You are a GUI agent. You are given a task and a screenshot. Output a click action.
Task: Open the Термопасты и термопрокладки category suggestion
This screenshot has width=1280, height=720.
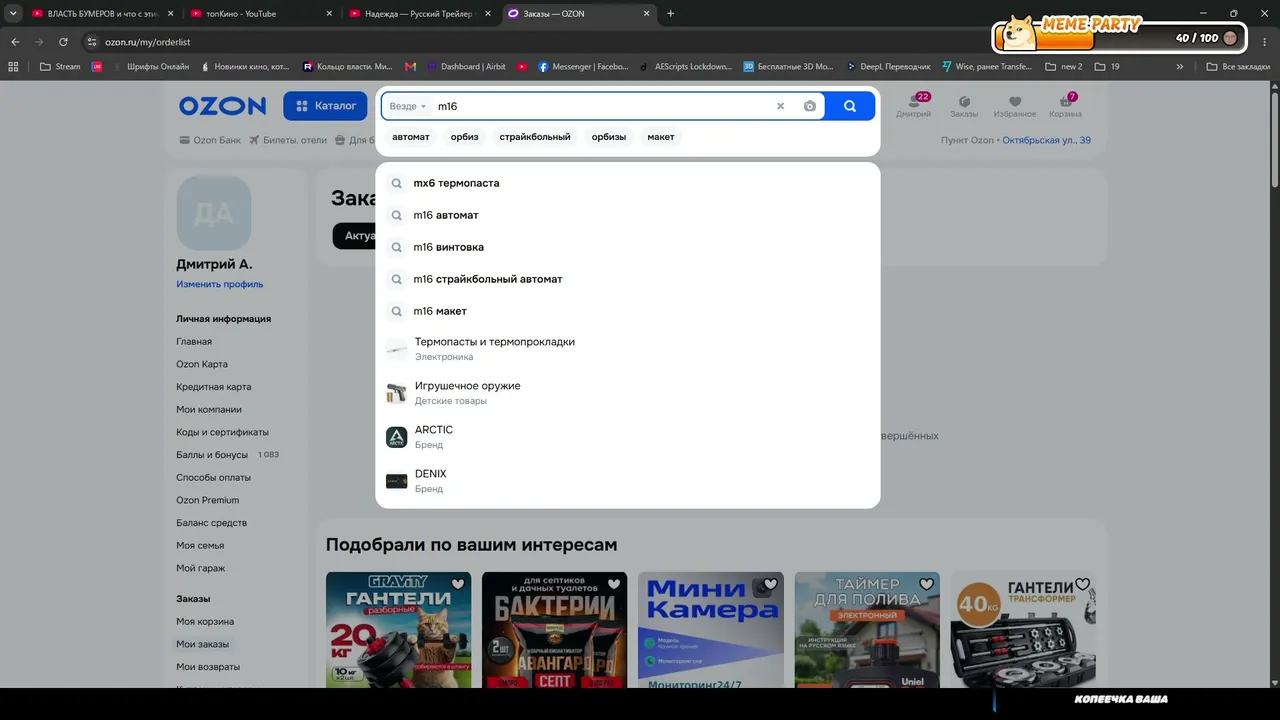[628, 348]
